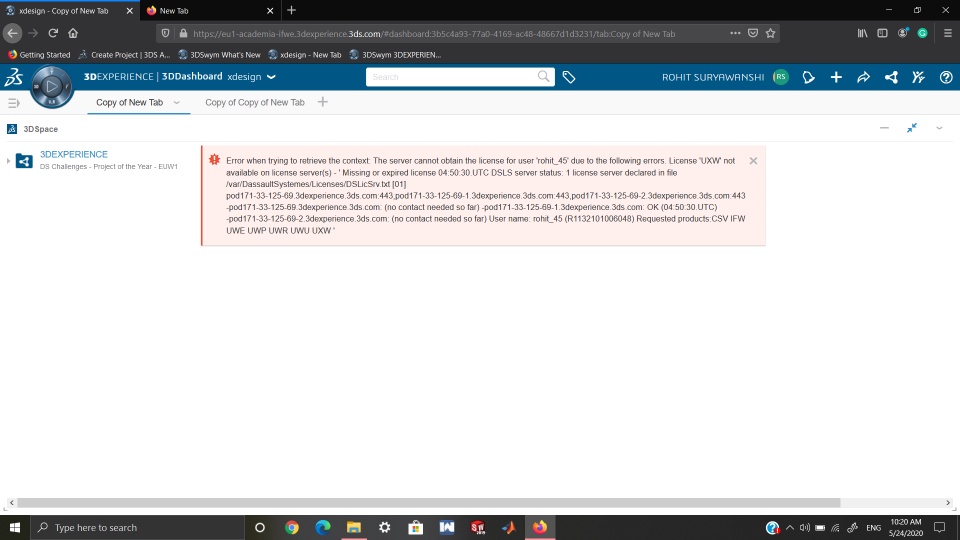Open notifications icon in top bar

pos(808,77)
